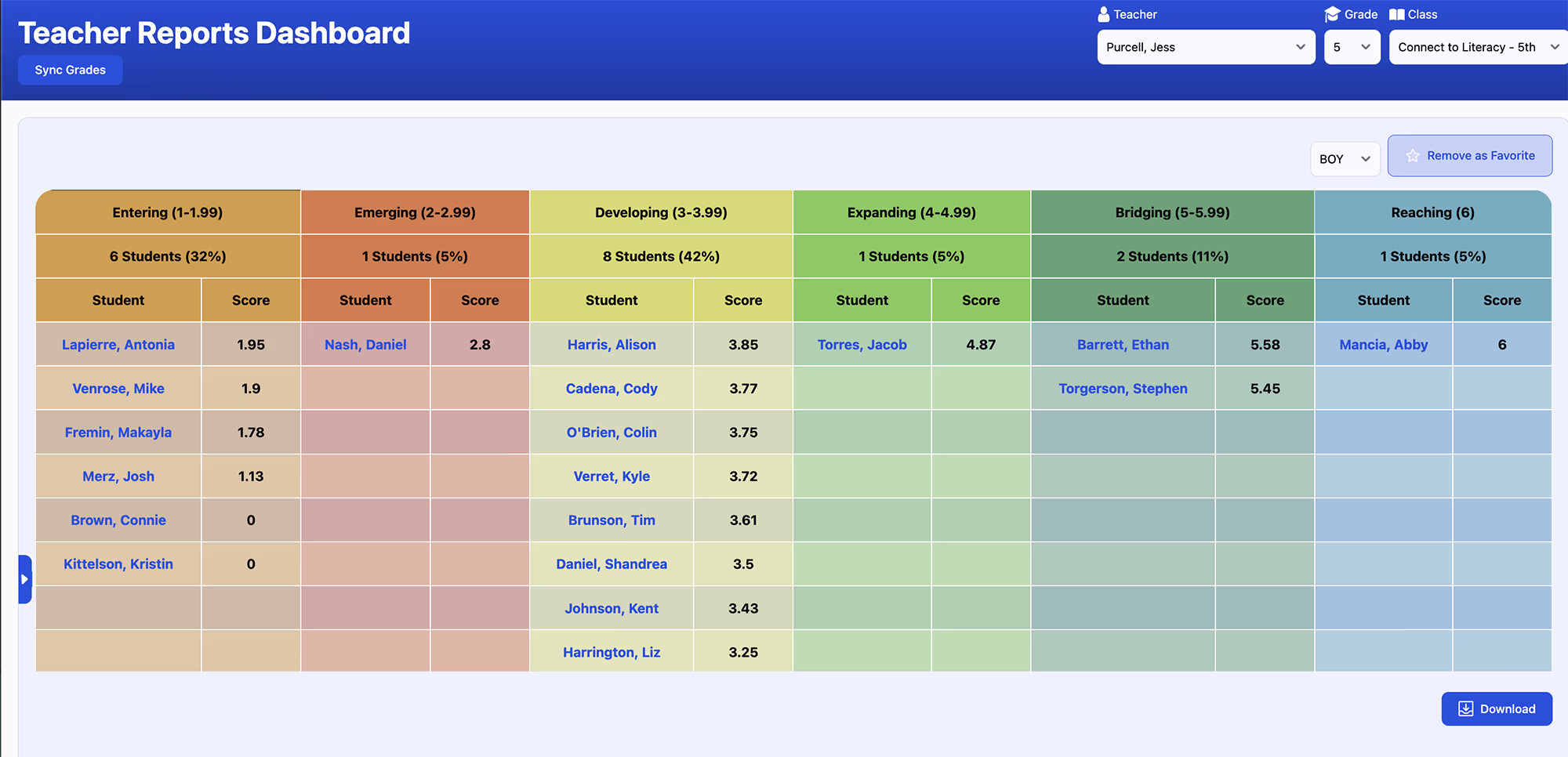Screen dimensions: 1568x757
Task: Click the Reaching (6) column header
Action: 1432,212
